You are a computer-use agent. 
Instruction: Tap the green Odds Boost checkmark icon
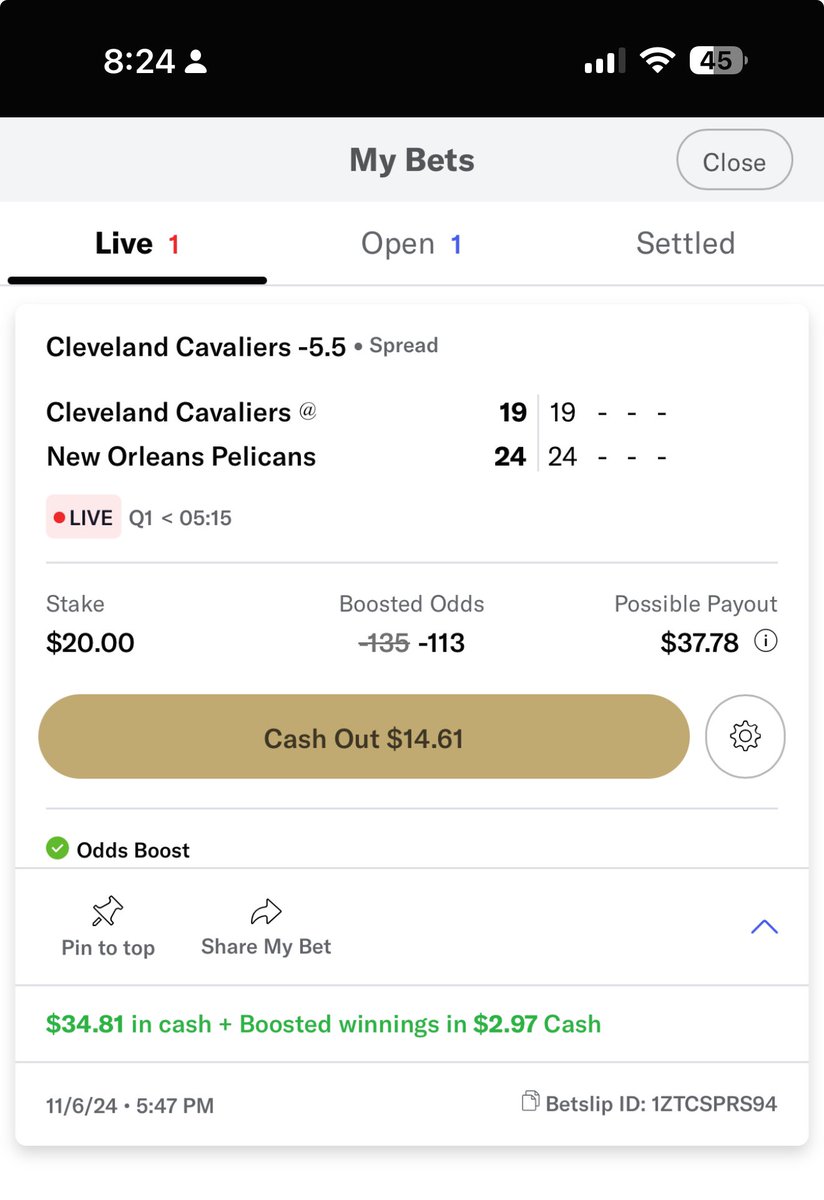click(58, 849)
